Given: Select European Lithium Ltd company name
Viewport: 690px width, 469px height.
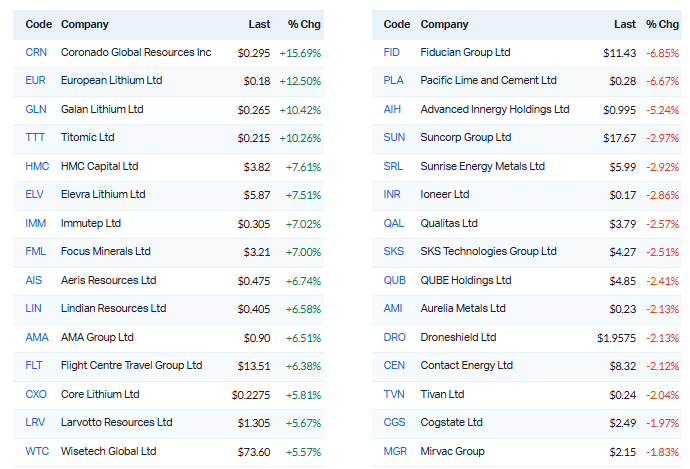Looking at the screenshot, I should (x=112, y=81).
